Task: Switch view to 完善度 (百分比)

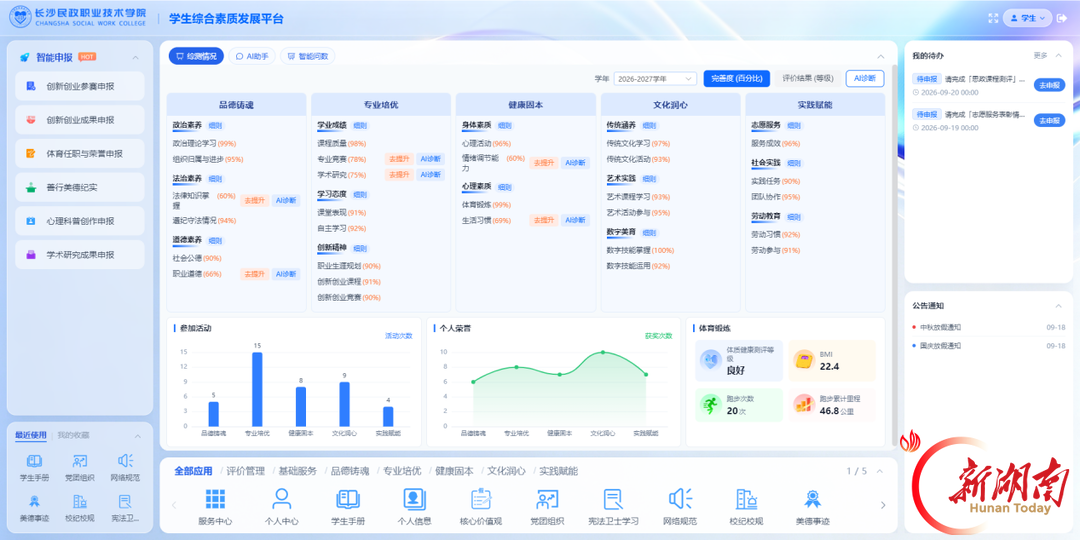Action: (x=736, y=79)
